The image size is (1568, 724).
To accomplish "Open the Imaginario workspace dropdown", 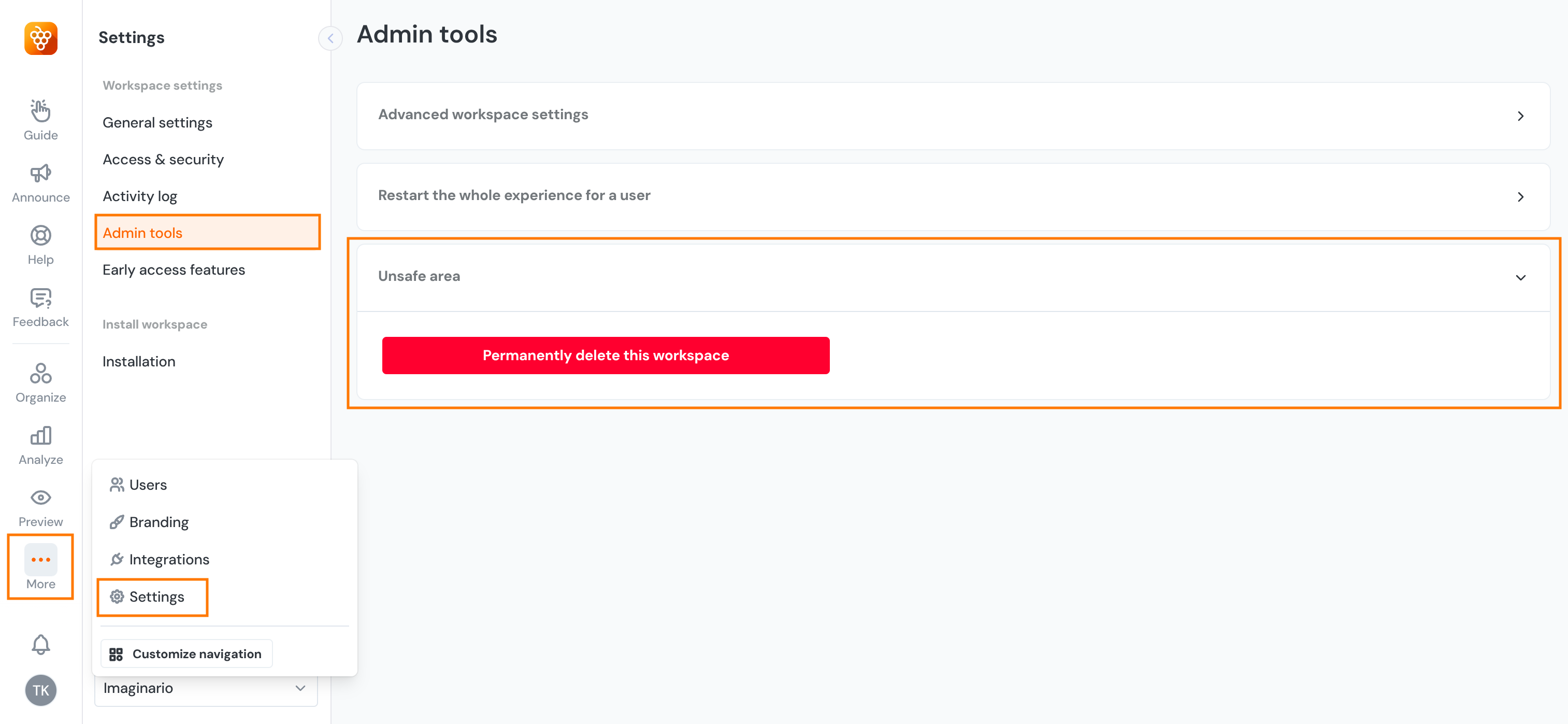I will [206, 688].
